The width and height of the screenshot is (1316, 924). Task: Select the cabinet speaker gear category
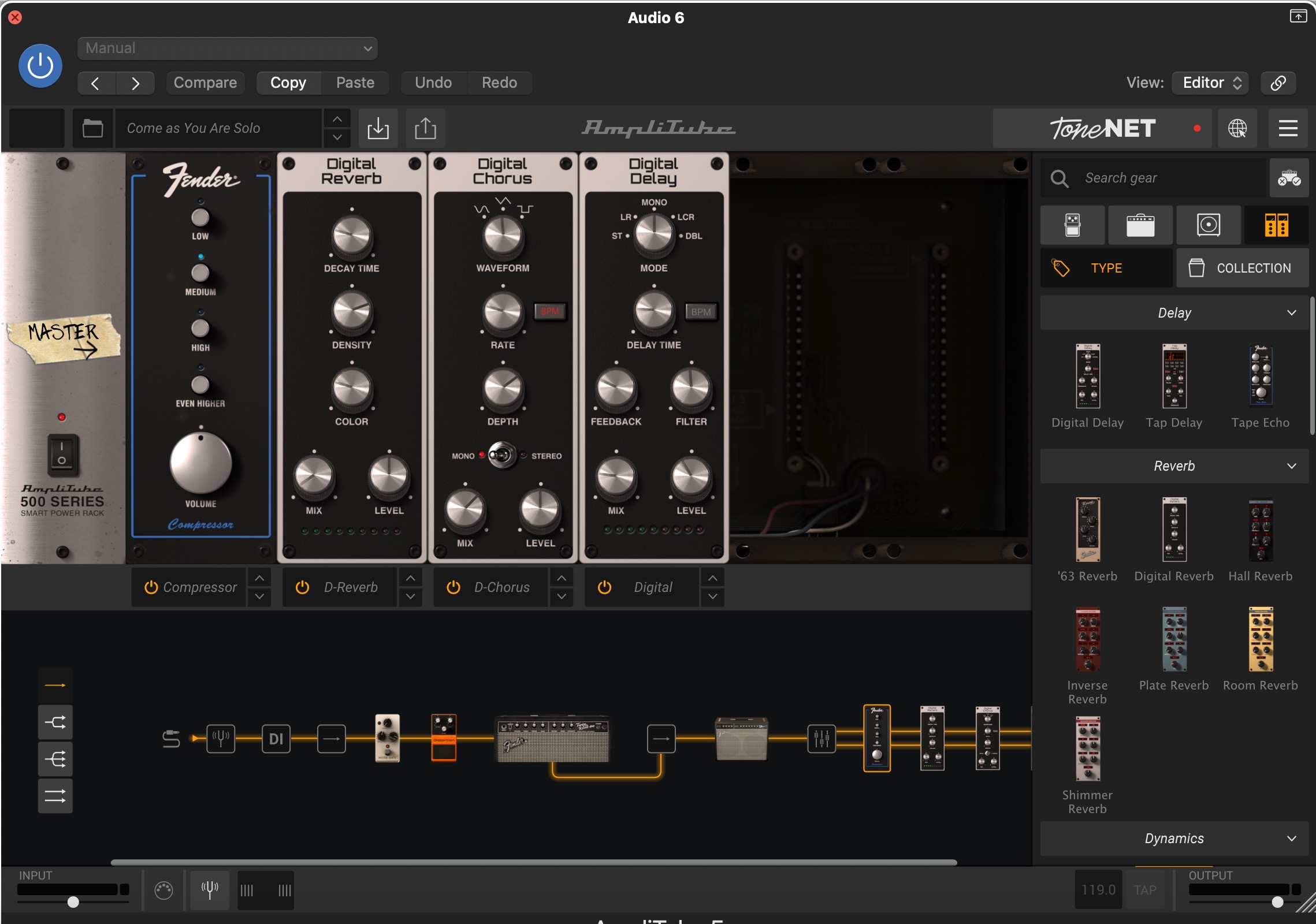pos(1209,225)
